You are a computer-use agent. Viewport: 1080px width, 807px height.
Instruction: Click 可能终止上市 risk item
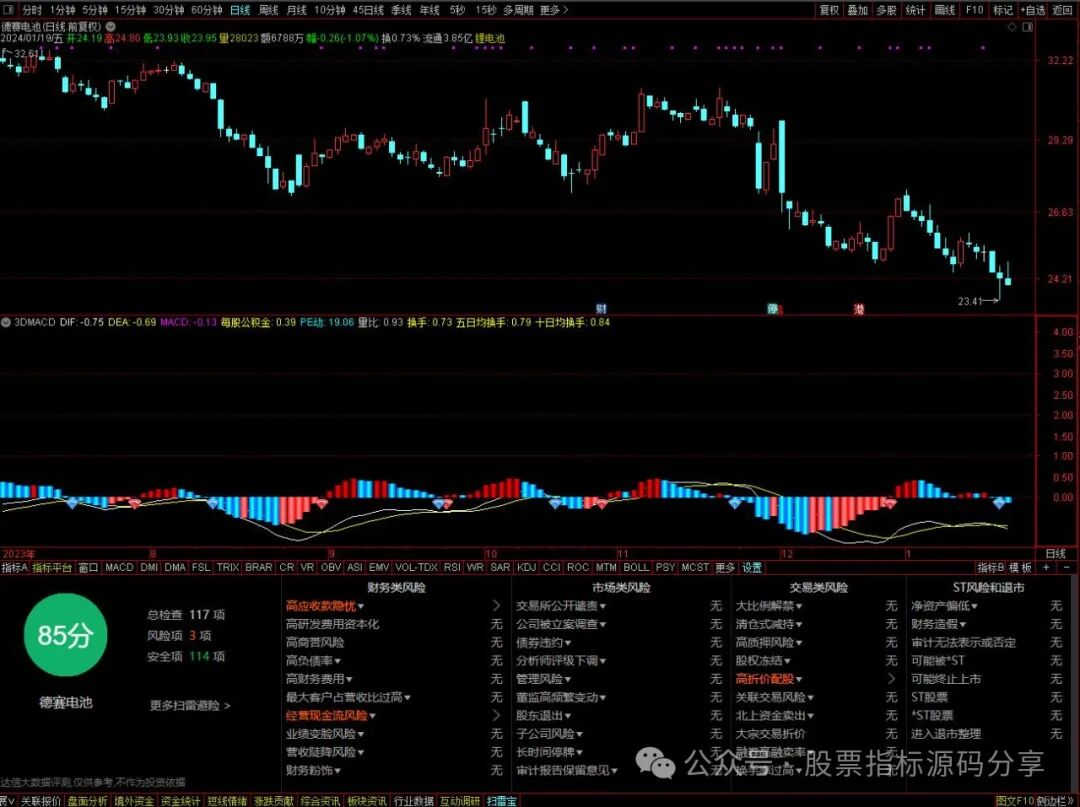pyautogui.click(x=946, y=679)
